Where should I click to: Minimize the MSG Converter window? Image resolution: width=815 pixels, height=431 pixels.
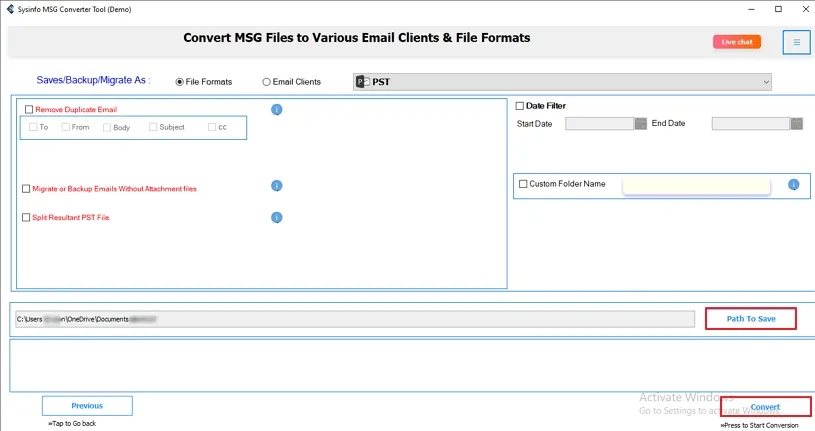coord(751,9)
